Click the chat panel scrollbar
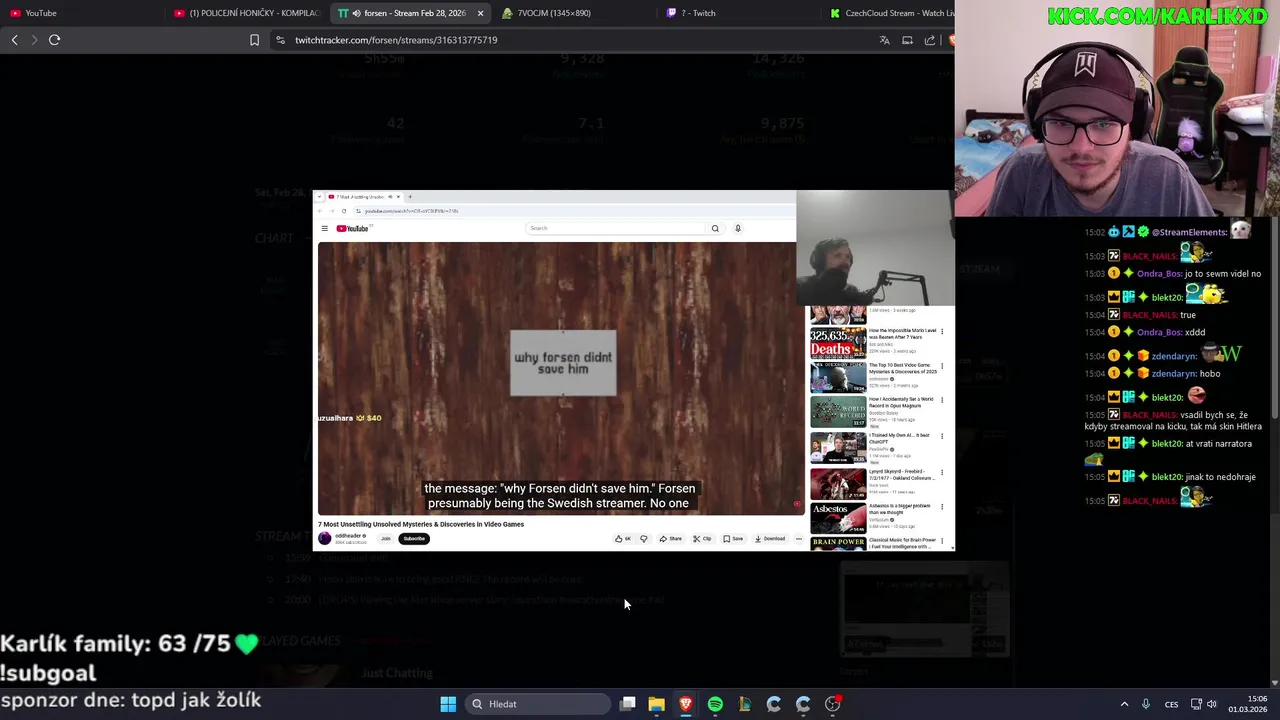The height and width of the screenshot is (720, 1280). click(1275, 320)
